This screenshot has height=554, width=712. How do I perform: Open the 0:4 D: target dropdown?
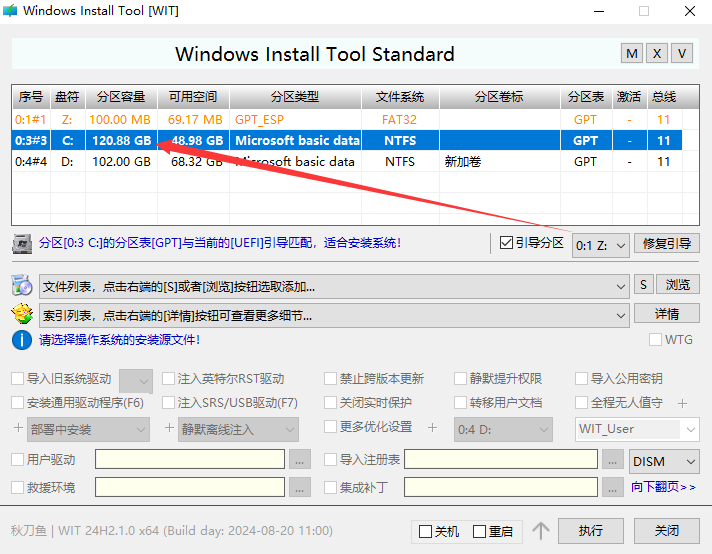503,429
